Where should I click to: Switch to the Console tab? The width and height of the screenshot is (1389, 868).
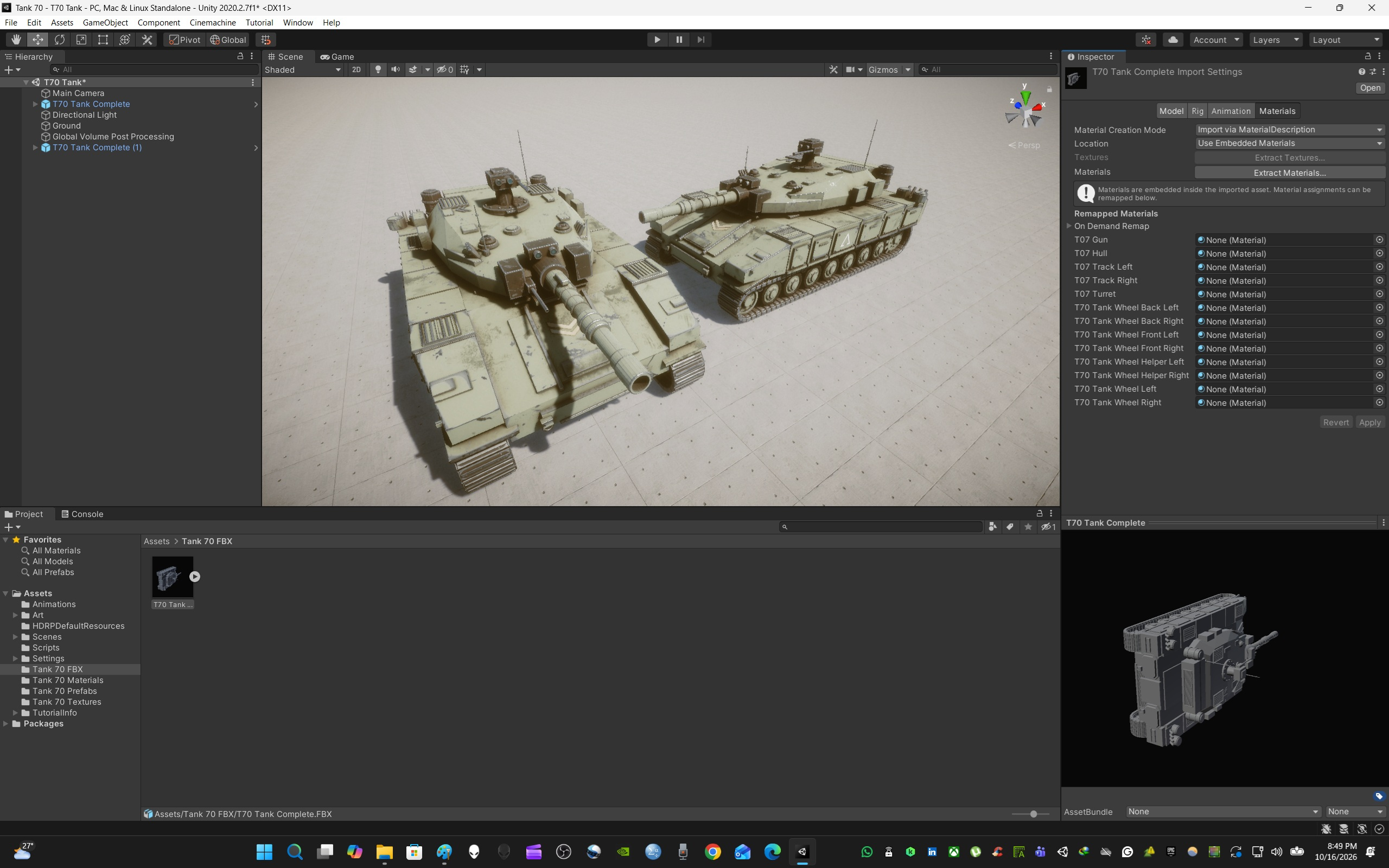click(x=82, y=514)
